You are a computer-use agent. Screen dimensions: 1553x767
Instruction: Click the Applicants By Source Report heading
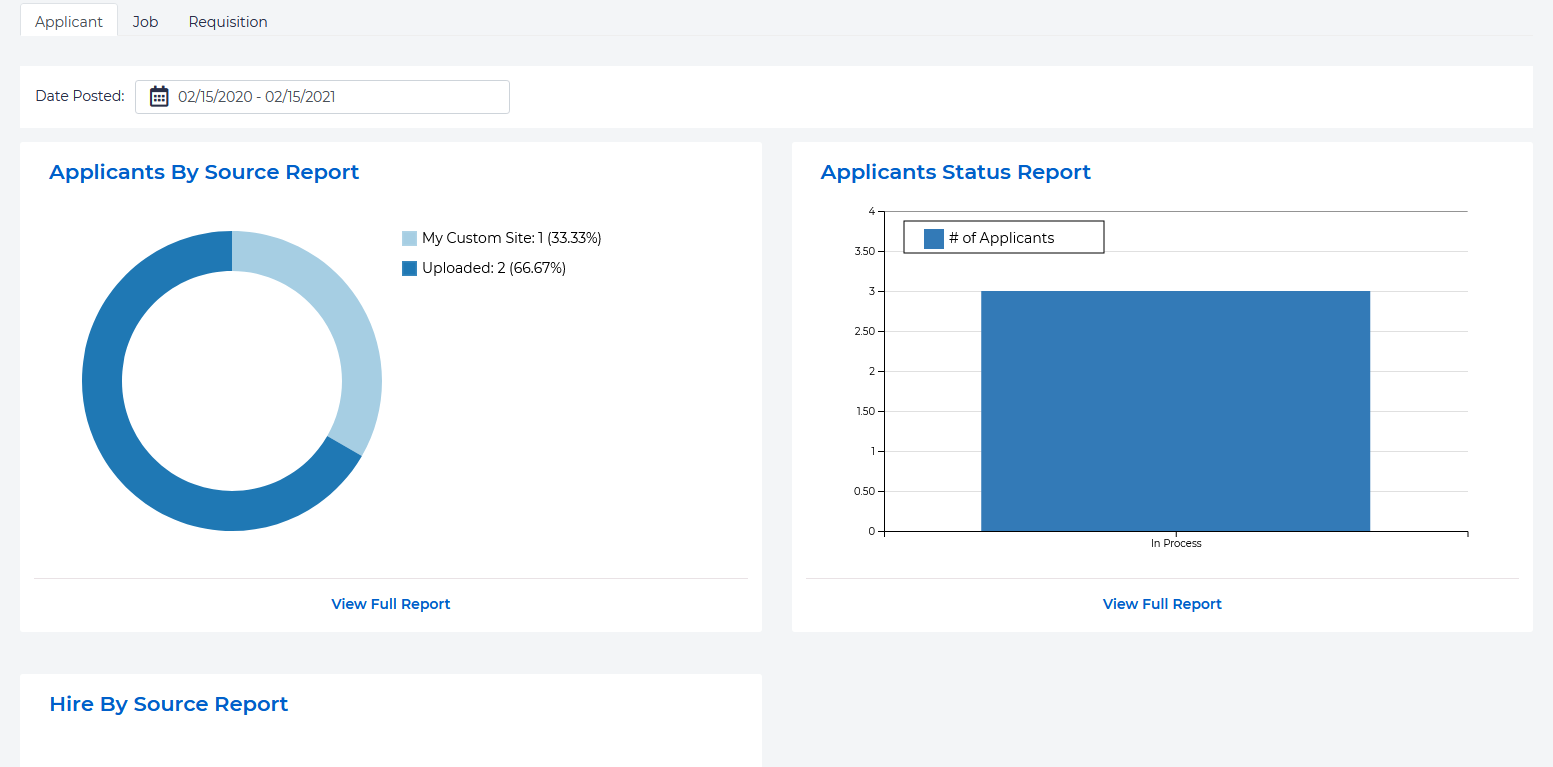tap(204, 172)
